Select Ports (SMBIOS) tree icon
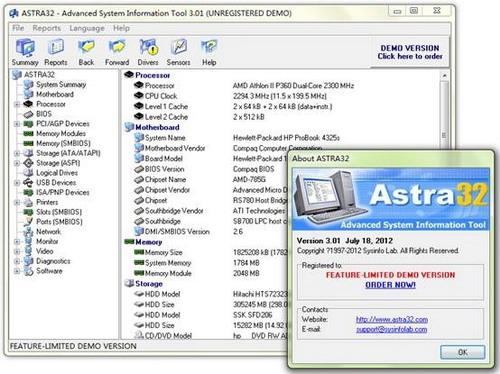This screenshot has height=374, width=500. (29, 222)
